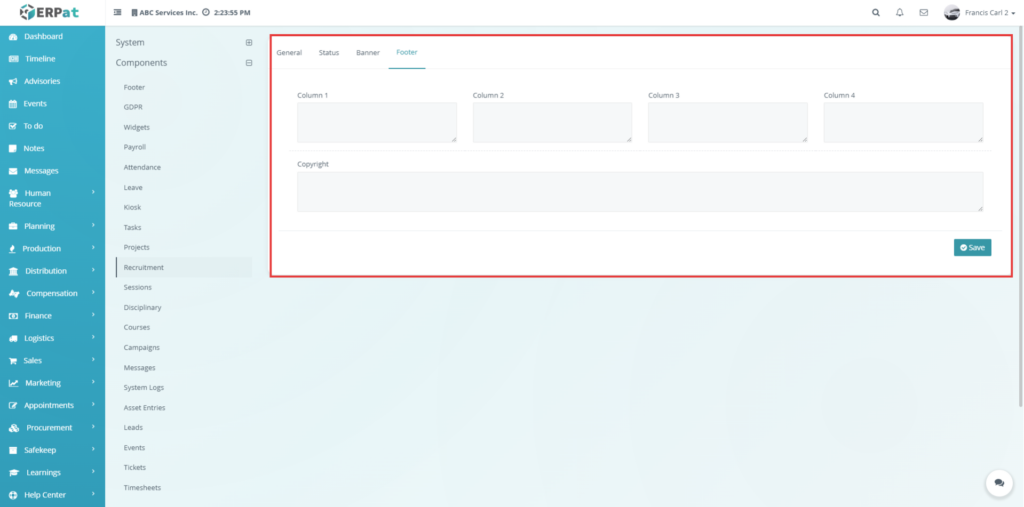Click the Logistics truck icon
This screenshot has height=507, width=1024.
pyautogui.click(x=13, y=338)
